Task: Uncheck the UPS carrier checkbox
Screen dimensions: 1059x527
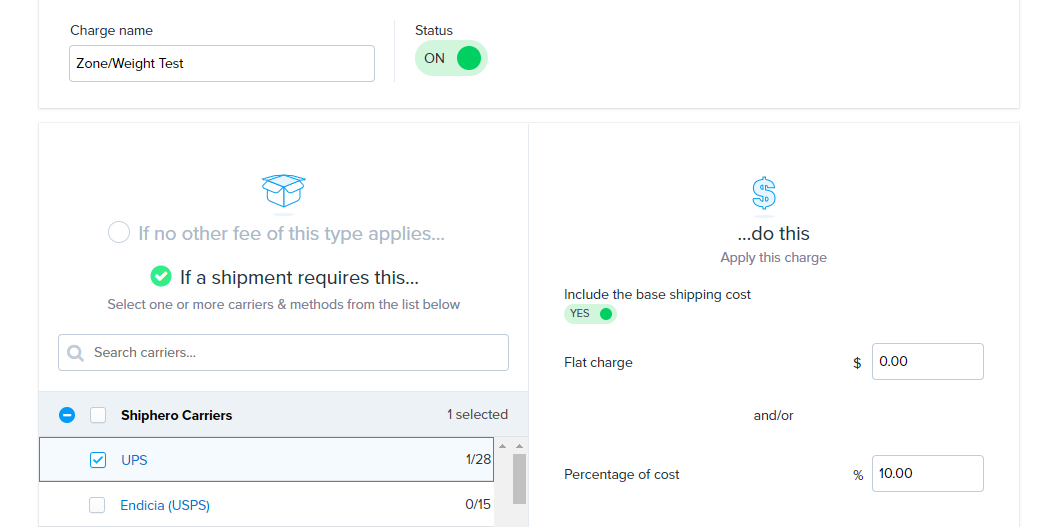Action: click(98, 460)
